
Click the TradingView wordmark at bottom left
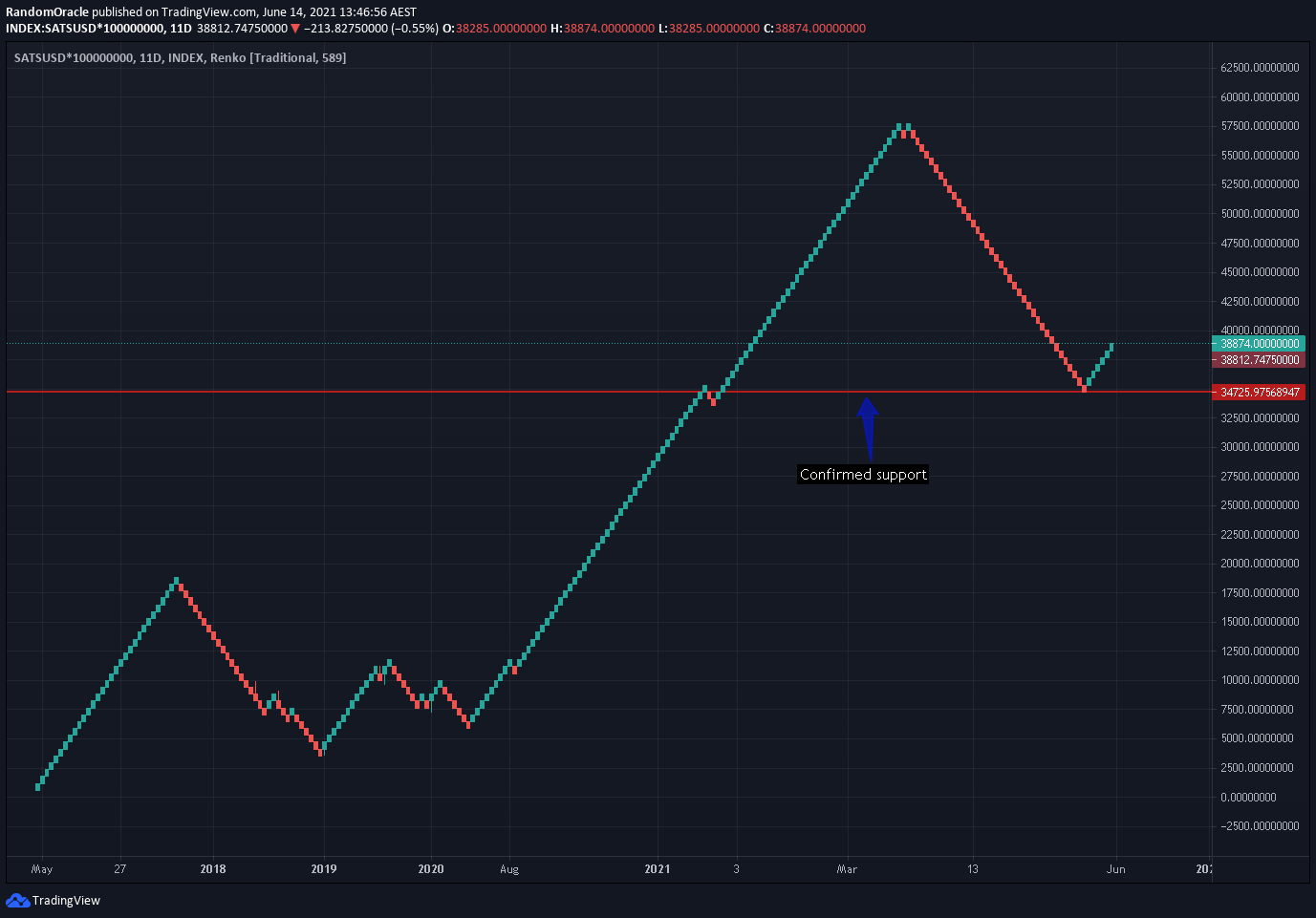click(66, 900)
